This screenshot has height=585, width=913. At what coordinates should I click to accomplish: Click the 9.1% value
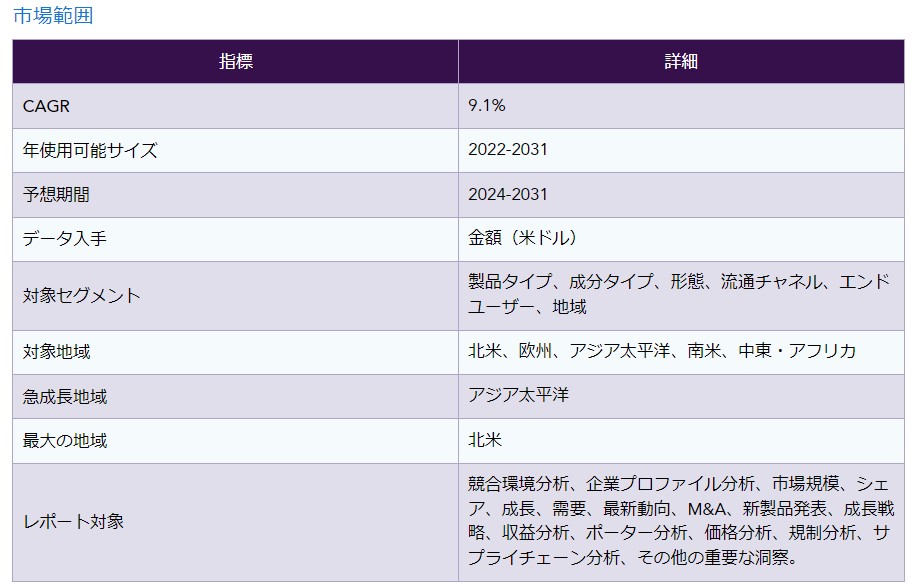click(487, 105)
